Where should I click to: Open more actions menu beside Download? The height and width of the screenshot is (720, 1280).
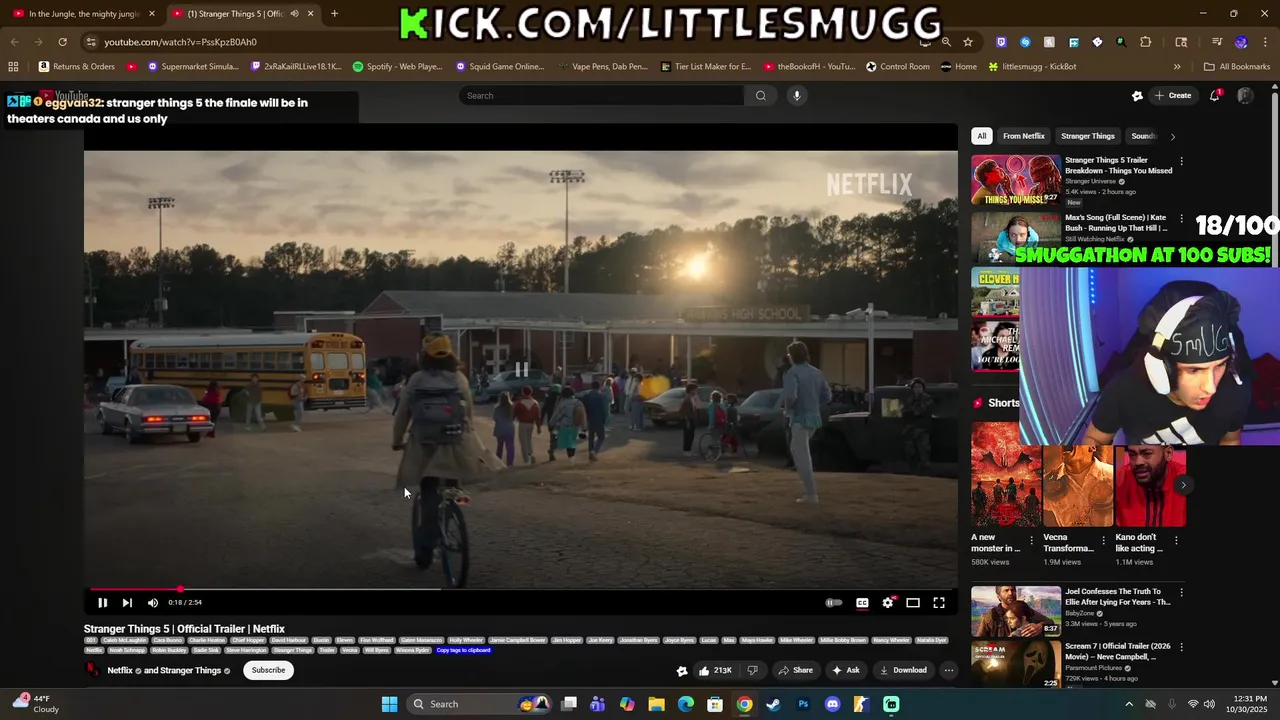pyautogui.click(x=949, y=670)
